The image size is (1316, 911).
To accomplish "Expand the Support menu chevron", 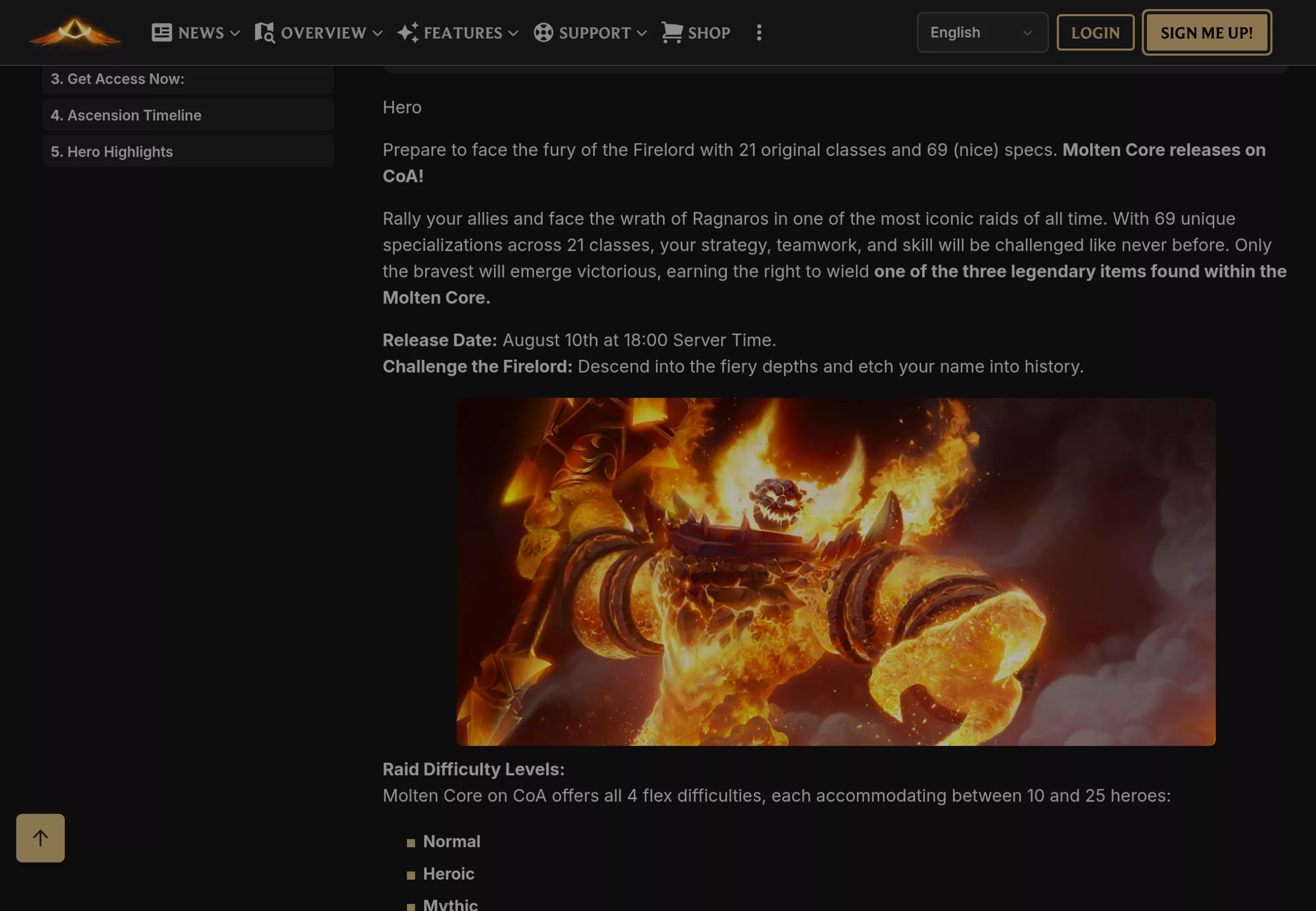I will click(x=642, y=33).
